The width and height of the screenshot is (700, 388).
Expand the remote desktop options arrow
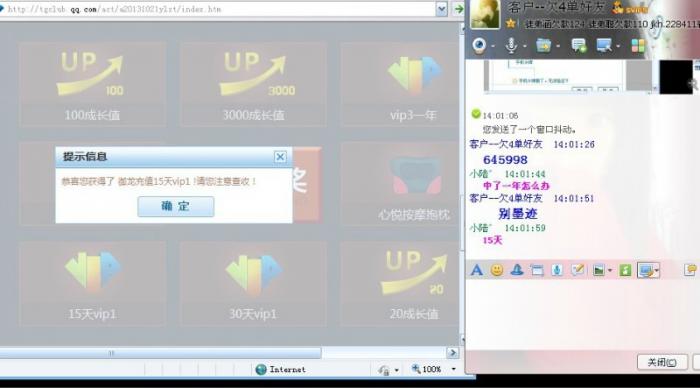[x=618, y=46]
